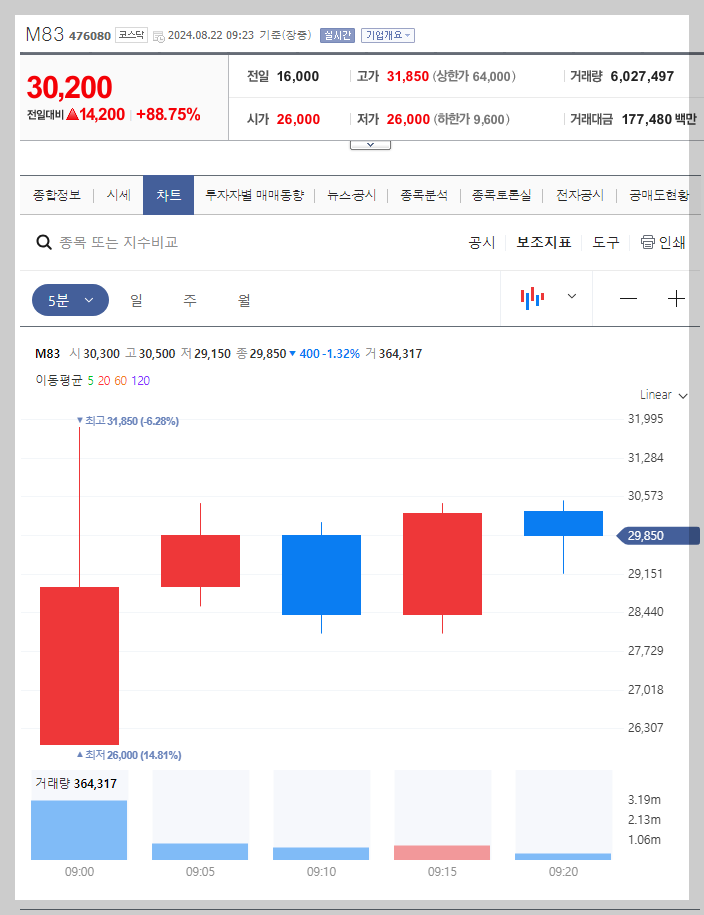
Task: Expand quote details with down chevron
Action: tap(370, 145)
